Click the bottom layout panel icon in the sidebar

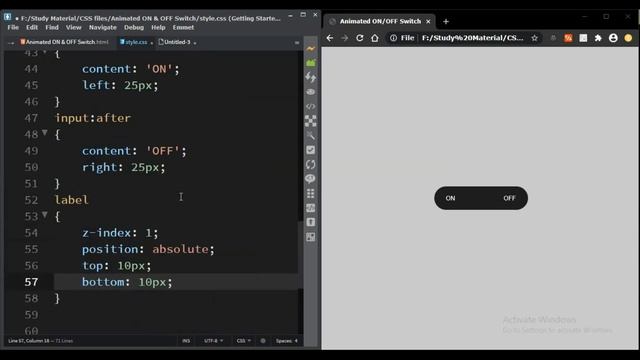coord(311,237)
